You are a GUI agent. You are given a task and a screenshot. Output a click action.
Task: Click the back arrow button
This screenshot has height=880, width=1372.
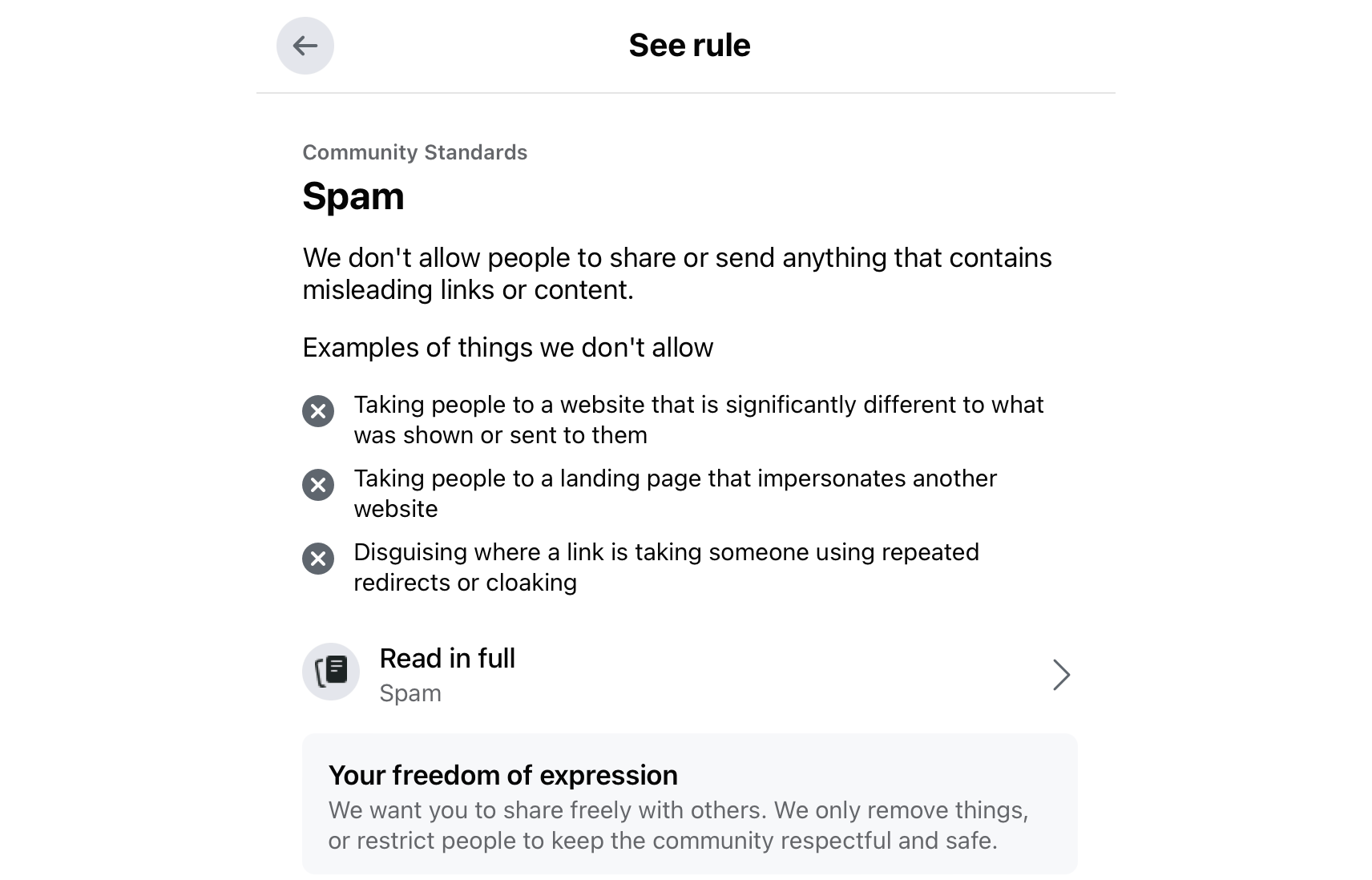(305, 46)
